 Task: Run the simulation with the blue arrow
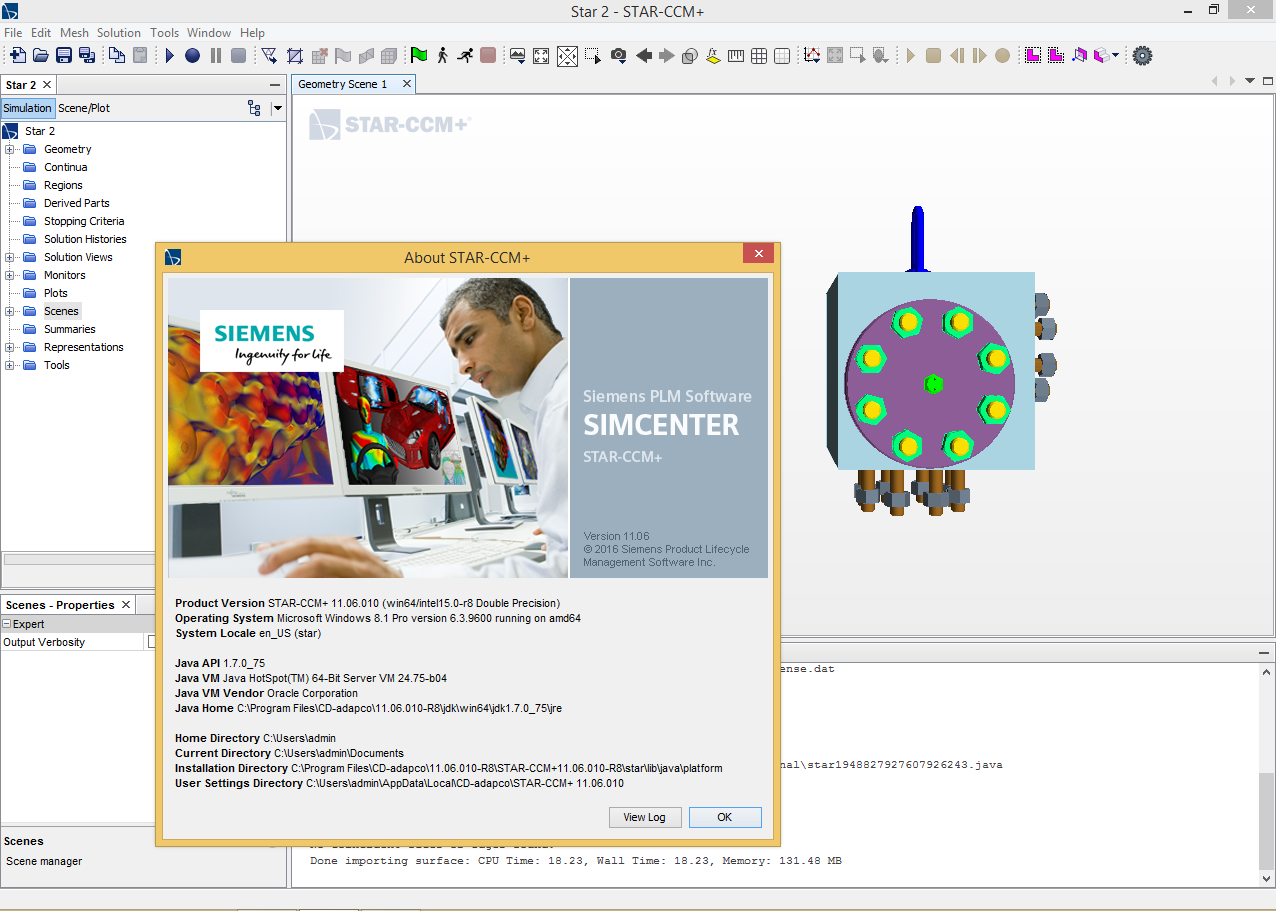click(170, 56)
